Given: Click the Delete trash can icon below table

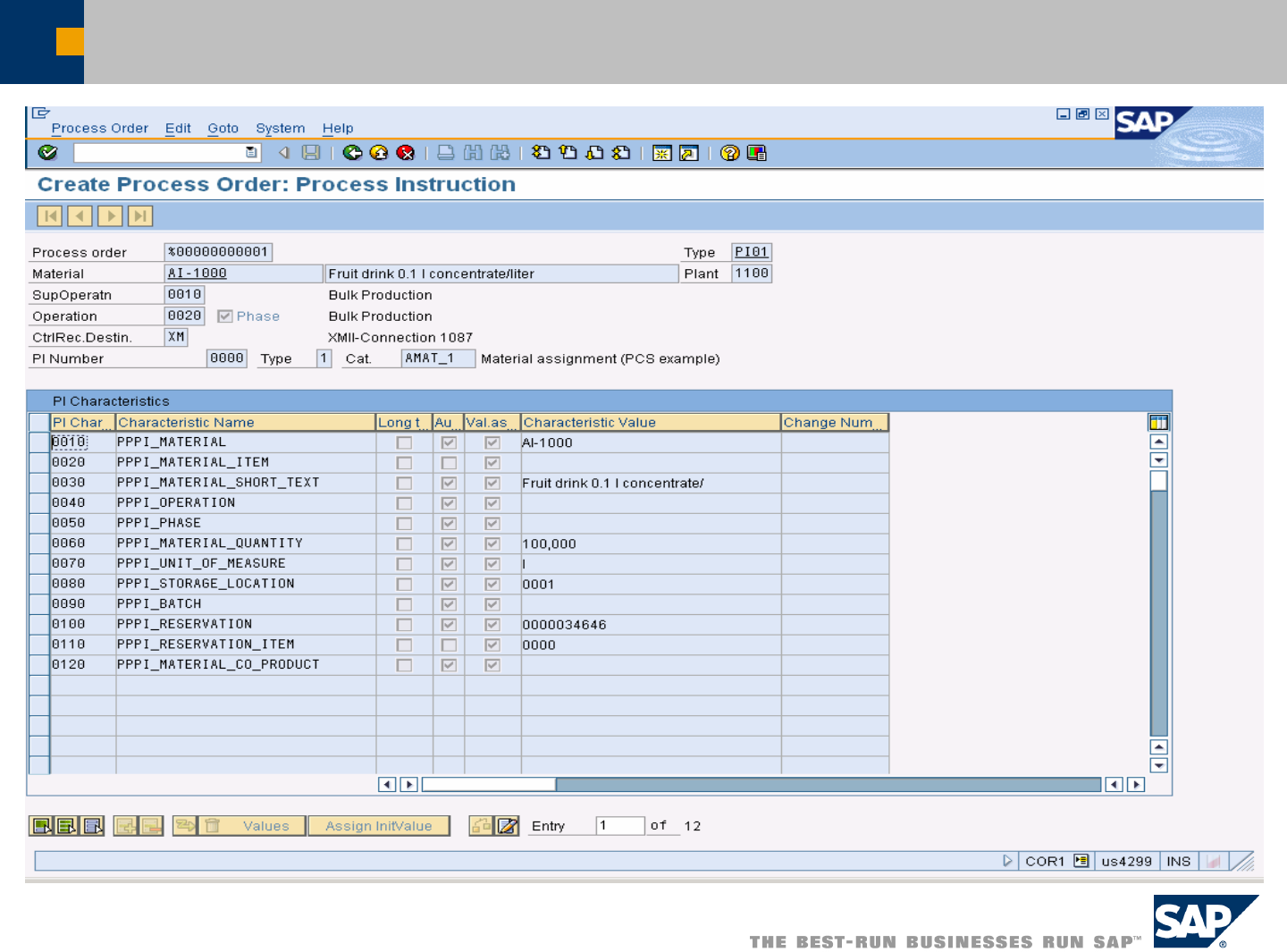Looking at the screenshot, I should coord(213,826).
